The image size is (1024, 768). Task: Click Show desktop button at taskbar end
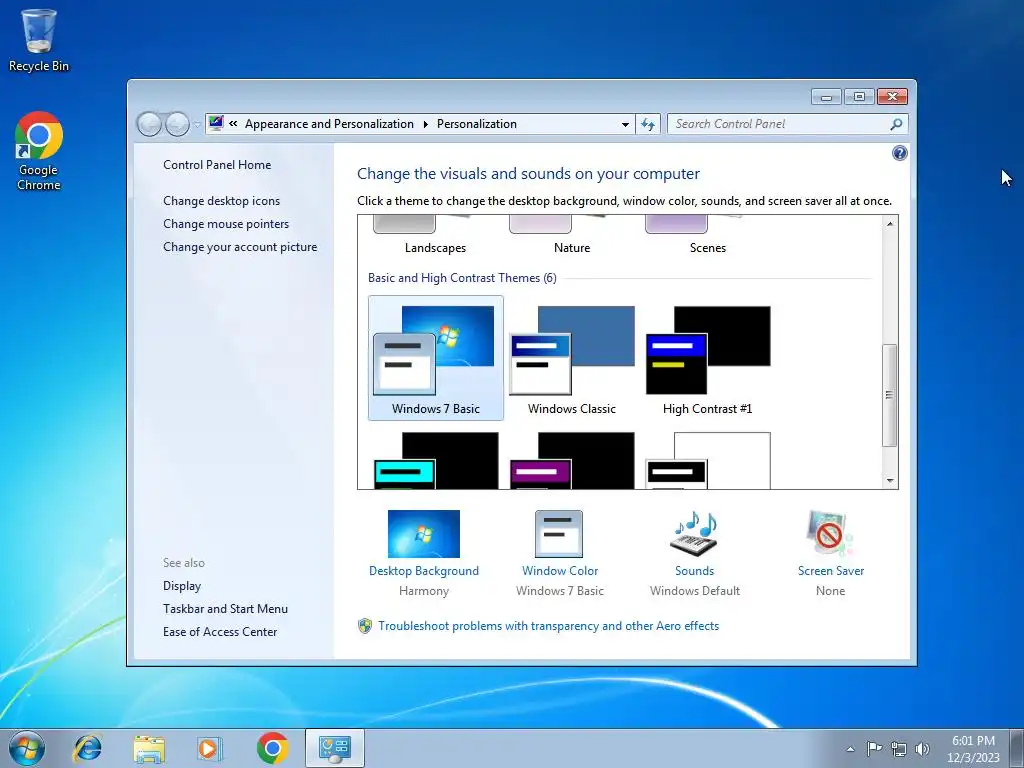click(1018, 748)
